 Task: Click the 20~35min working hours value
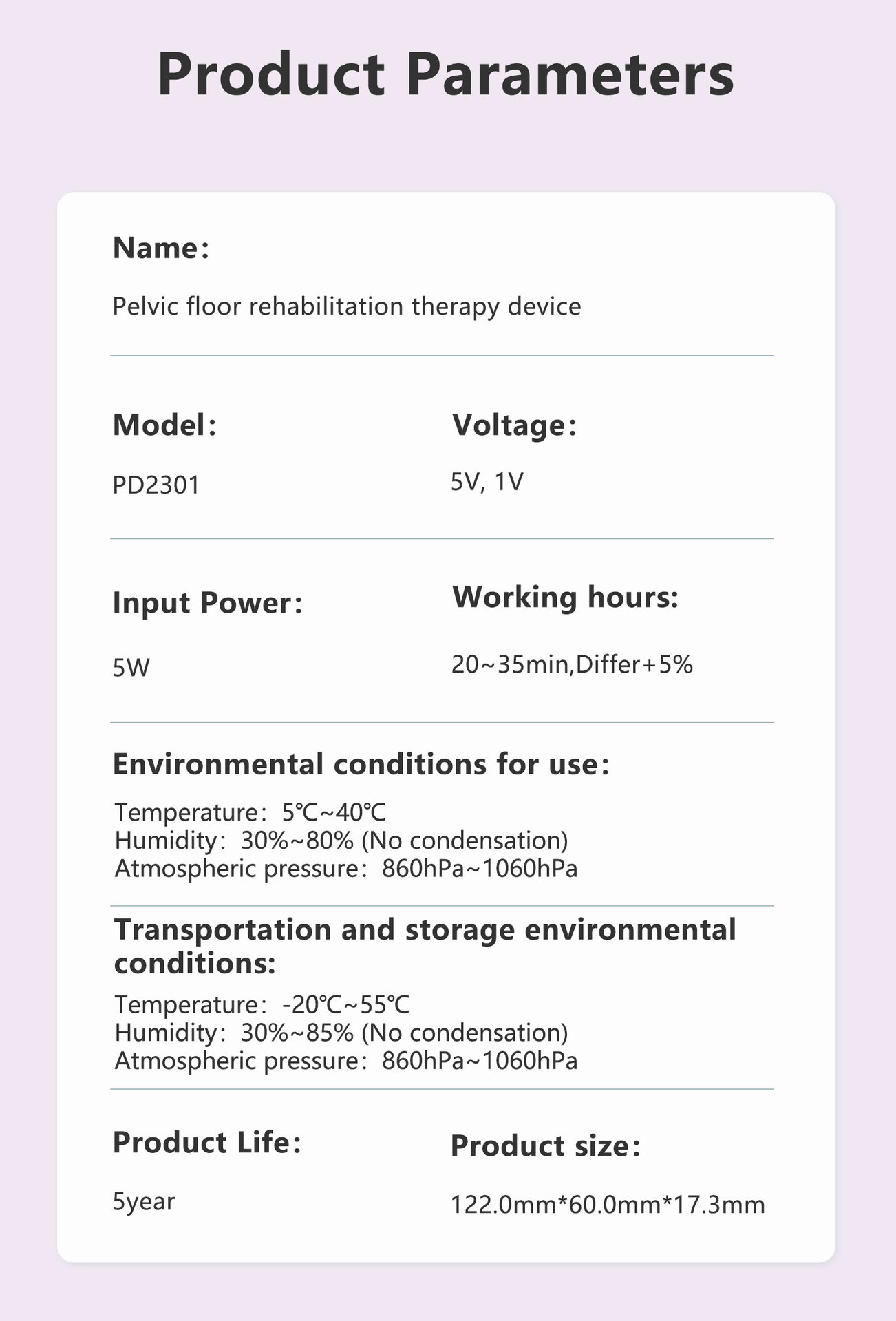572,664
